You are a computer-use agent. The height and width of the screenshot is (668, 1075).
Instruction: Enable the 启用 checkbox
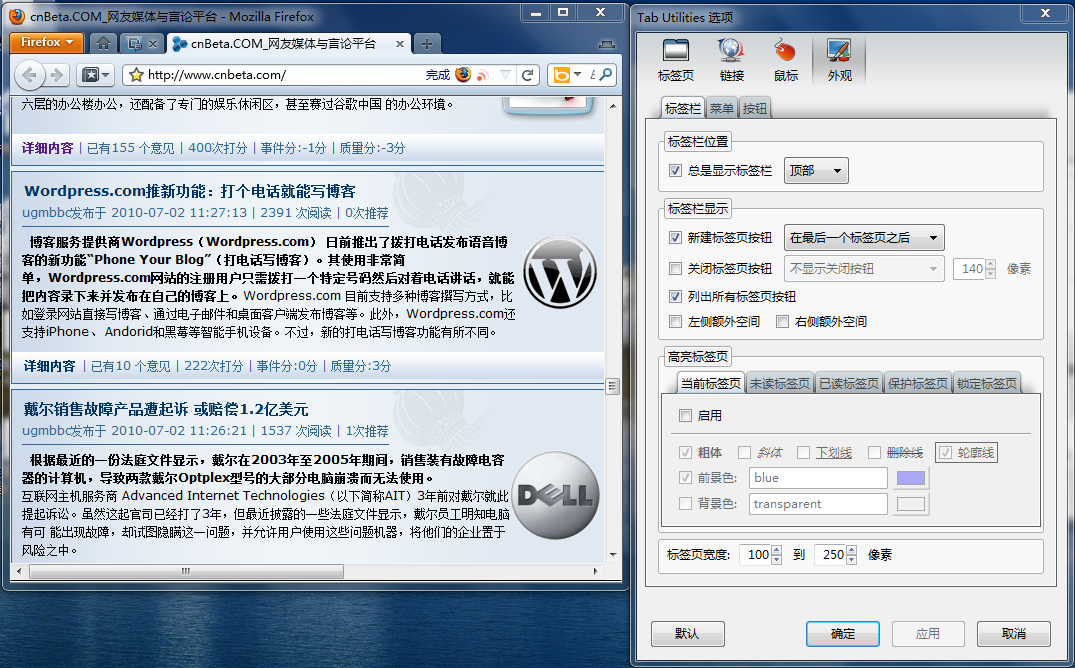tap(685, 416)
